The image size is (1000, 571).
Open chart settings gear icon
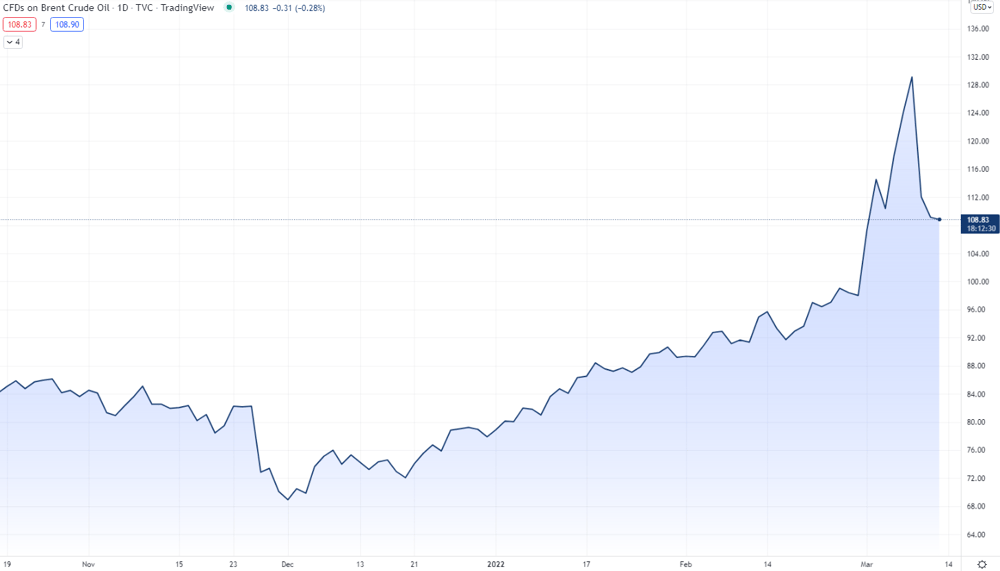pos(982,564)
